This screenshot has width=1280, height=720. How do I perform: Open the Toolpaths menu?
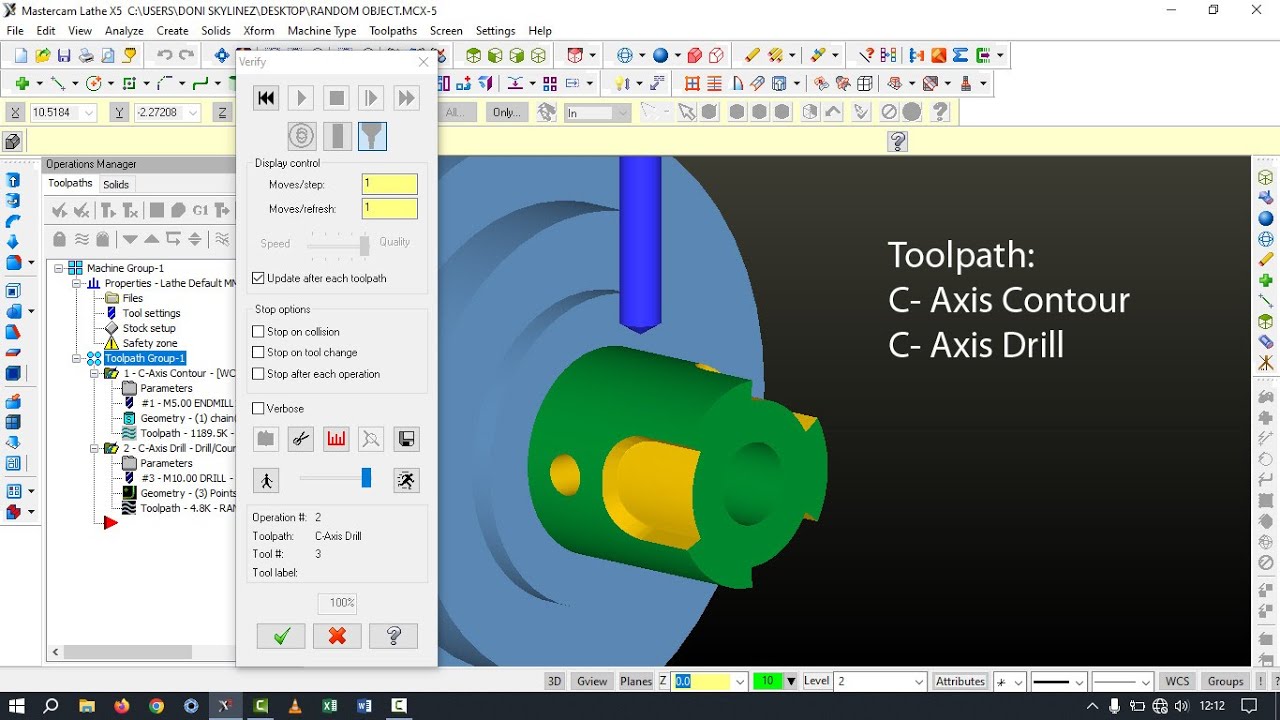(393, 31)
